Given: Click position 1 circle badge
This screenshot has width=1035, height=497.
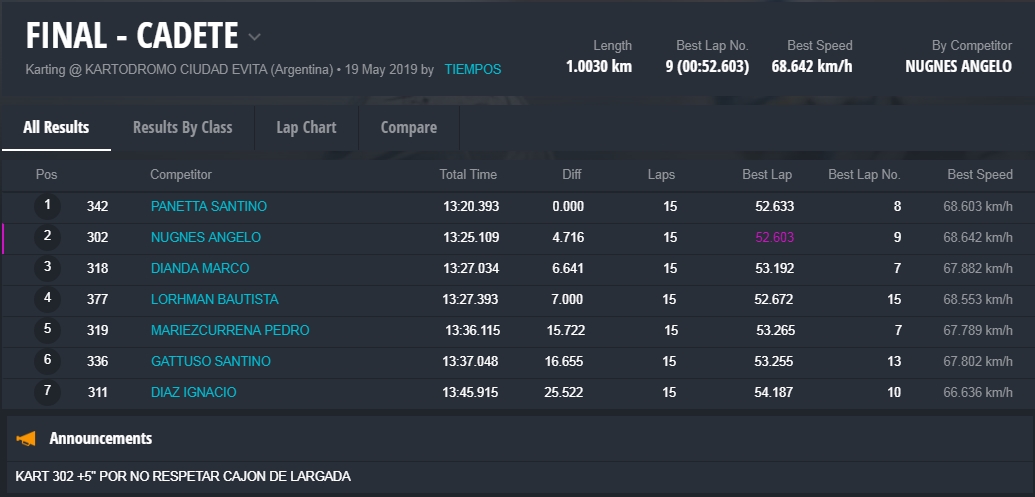Looking at the screenshot, I should pyautogui.click(x=47, y=206).
